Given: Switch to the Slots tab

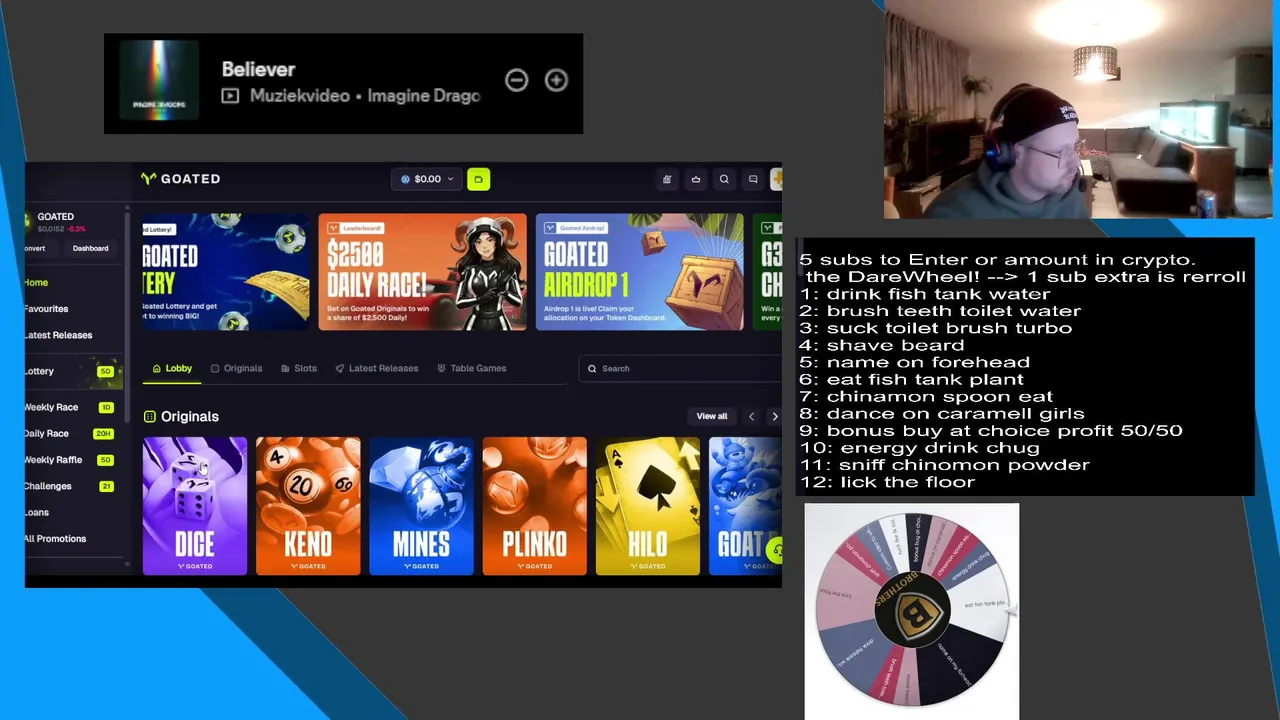Looking at the screenshot, I should pos(299,368).
